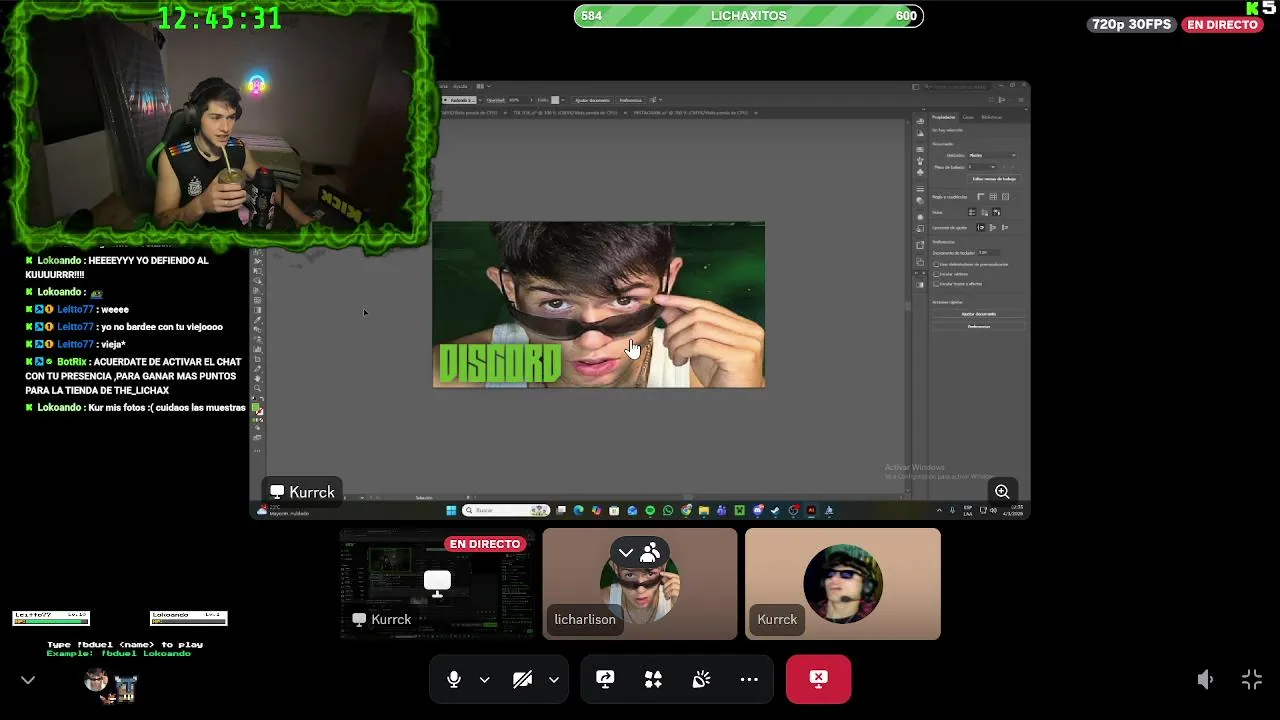Open the activities launcher icon
The height and width of the screenshot is (720, 1280).
point(653,679)
